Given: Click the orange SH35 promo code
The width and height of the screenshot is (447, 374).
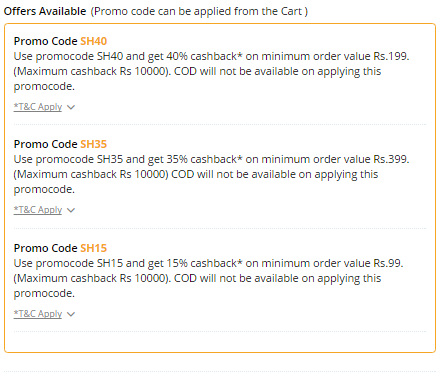Looking at the screenshot, I should tap(94, 144).
